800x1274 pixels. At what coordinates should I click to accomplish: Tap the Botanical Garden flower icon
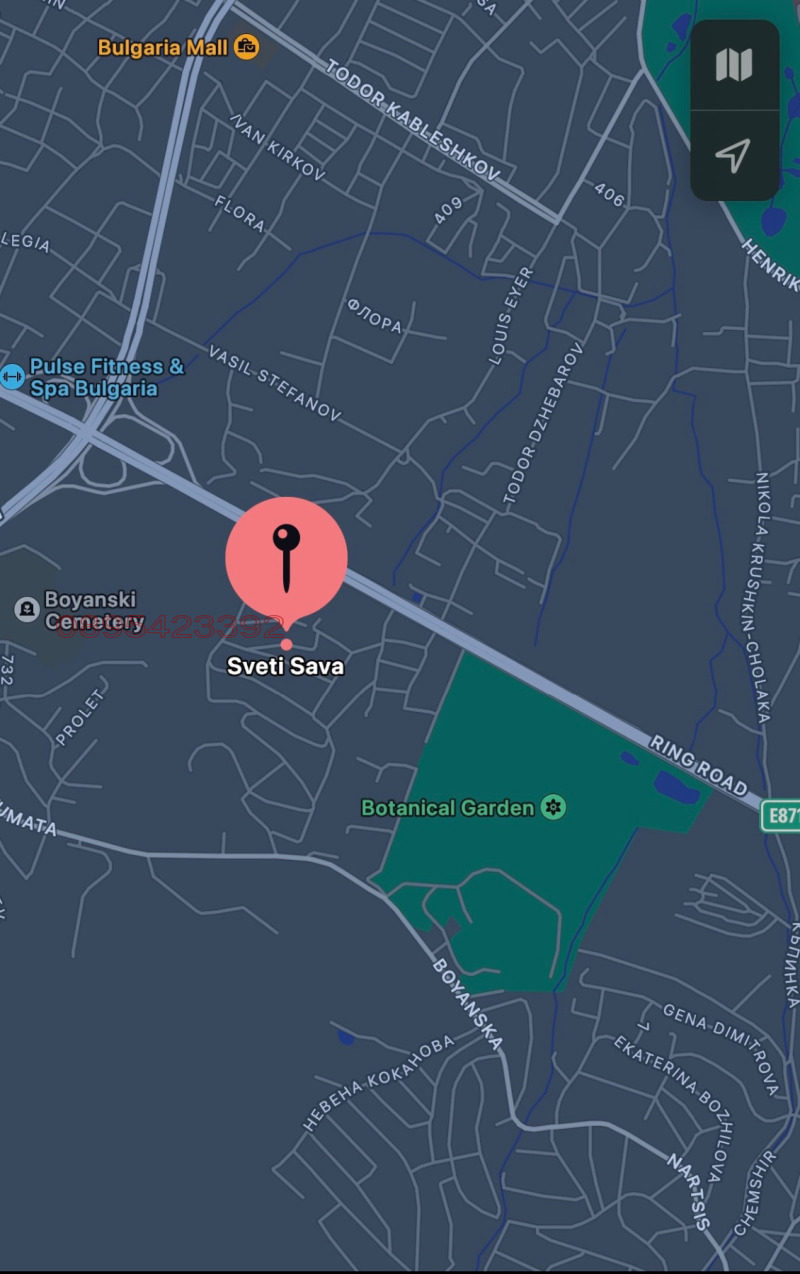point(553,807)
